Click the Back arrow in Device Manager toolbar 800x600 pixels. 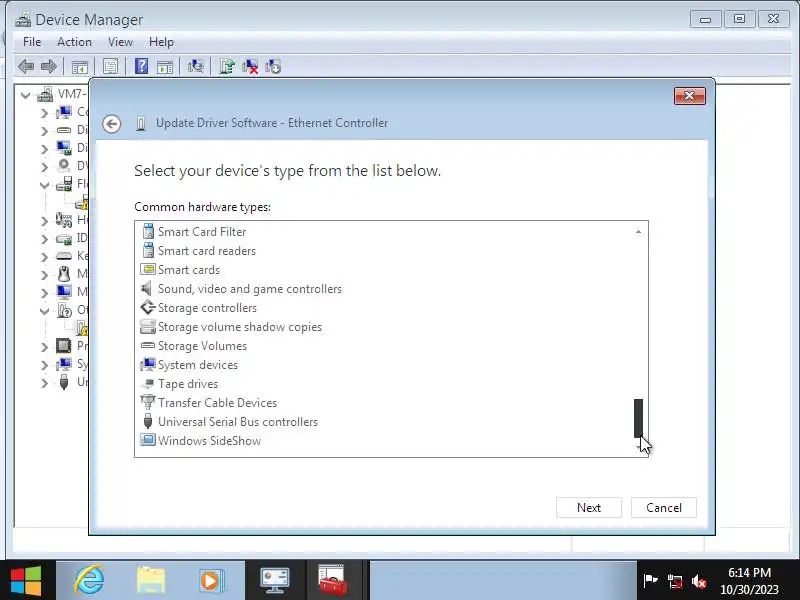pyautogui.click(x=26, y=66)
